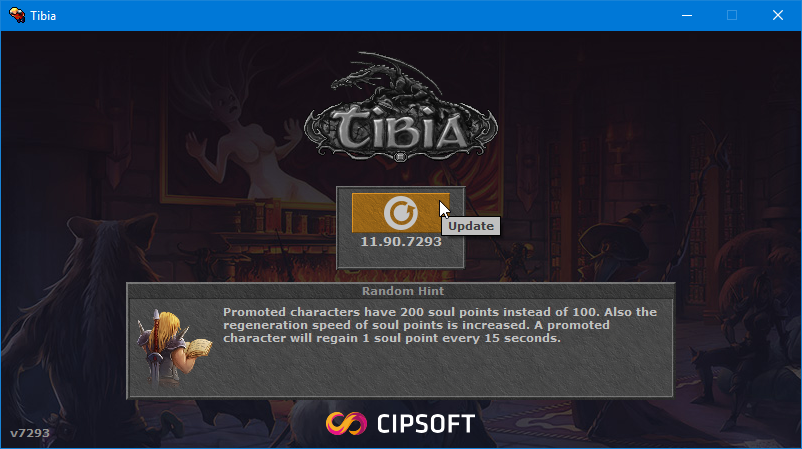Click the circular refresh arrow icon
The width and height of the screenshot is (802, 449).
click(400, 213)
